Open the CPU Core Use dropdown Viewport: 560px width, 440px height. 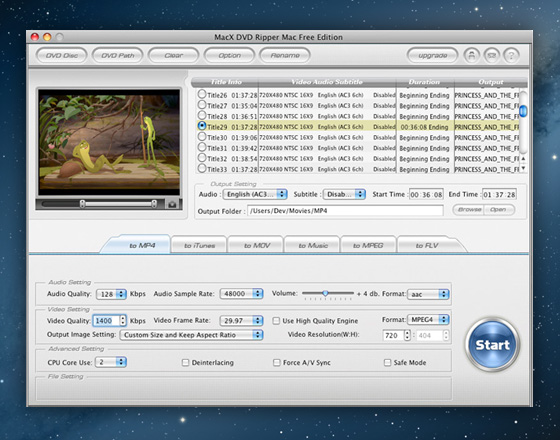tap(111, 362)
